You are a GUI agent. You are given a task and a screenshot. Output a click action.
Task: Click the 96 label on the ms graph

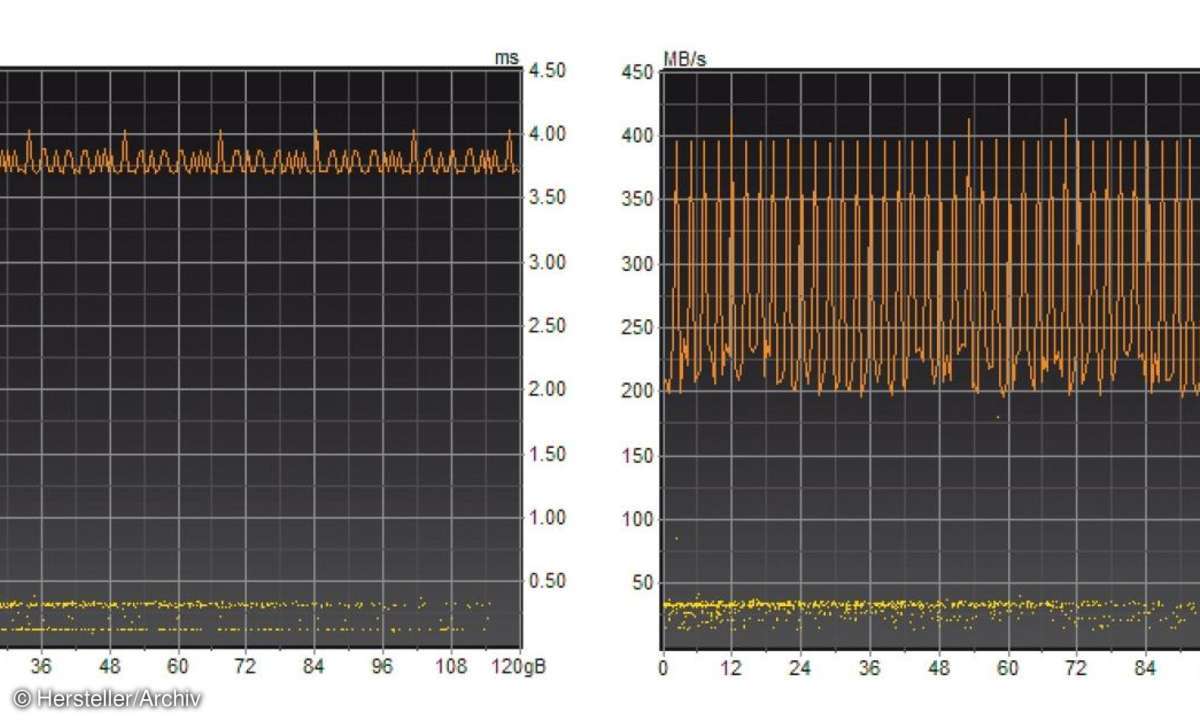[x=383, y=665]
